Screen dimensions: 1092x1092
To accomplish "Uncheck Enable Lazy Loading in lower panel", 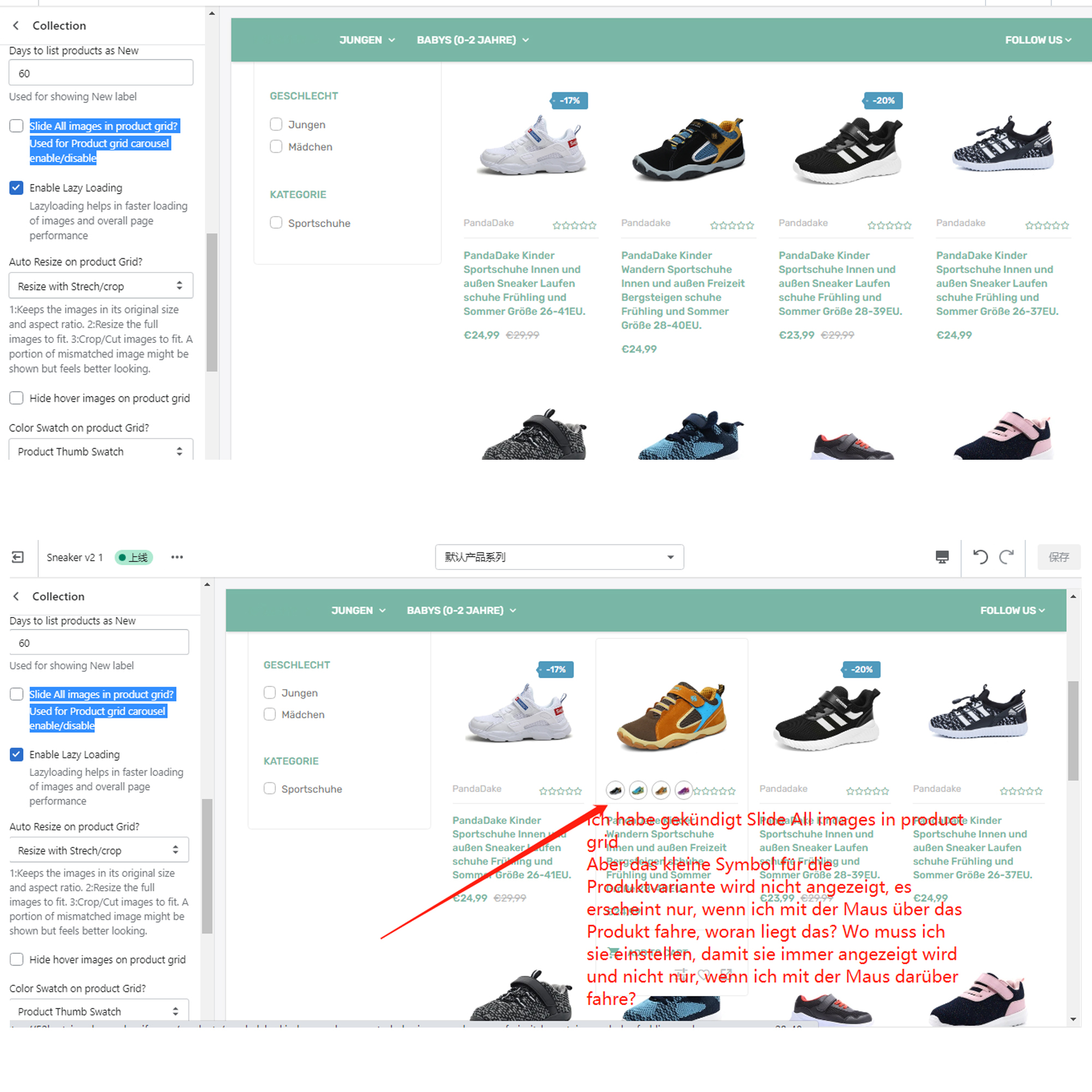I will [17, 755].
